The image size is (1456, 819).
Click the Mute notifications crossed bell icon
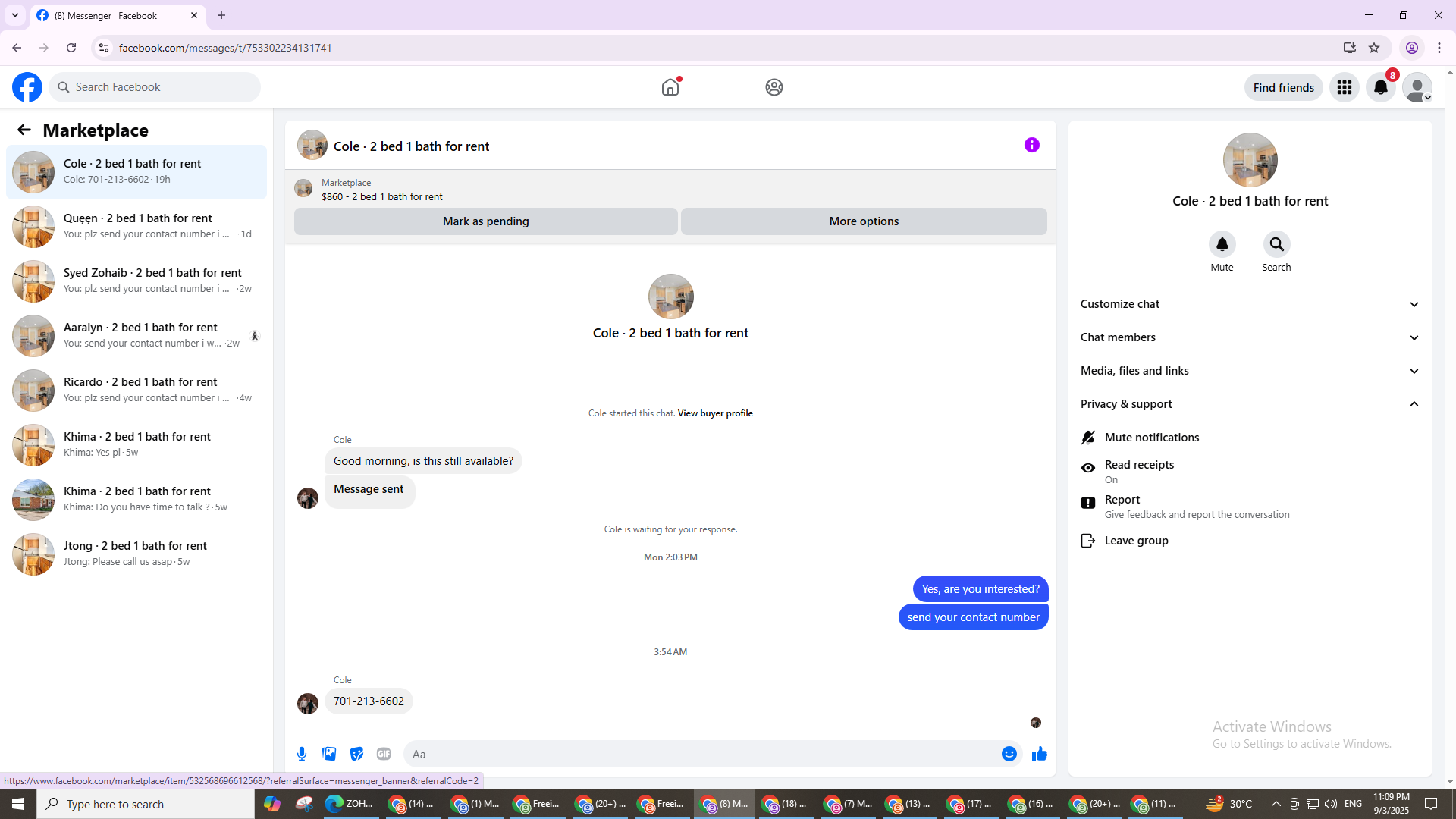click(x=1088, y=438)
